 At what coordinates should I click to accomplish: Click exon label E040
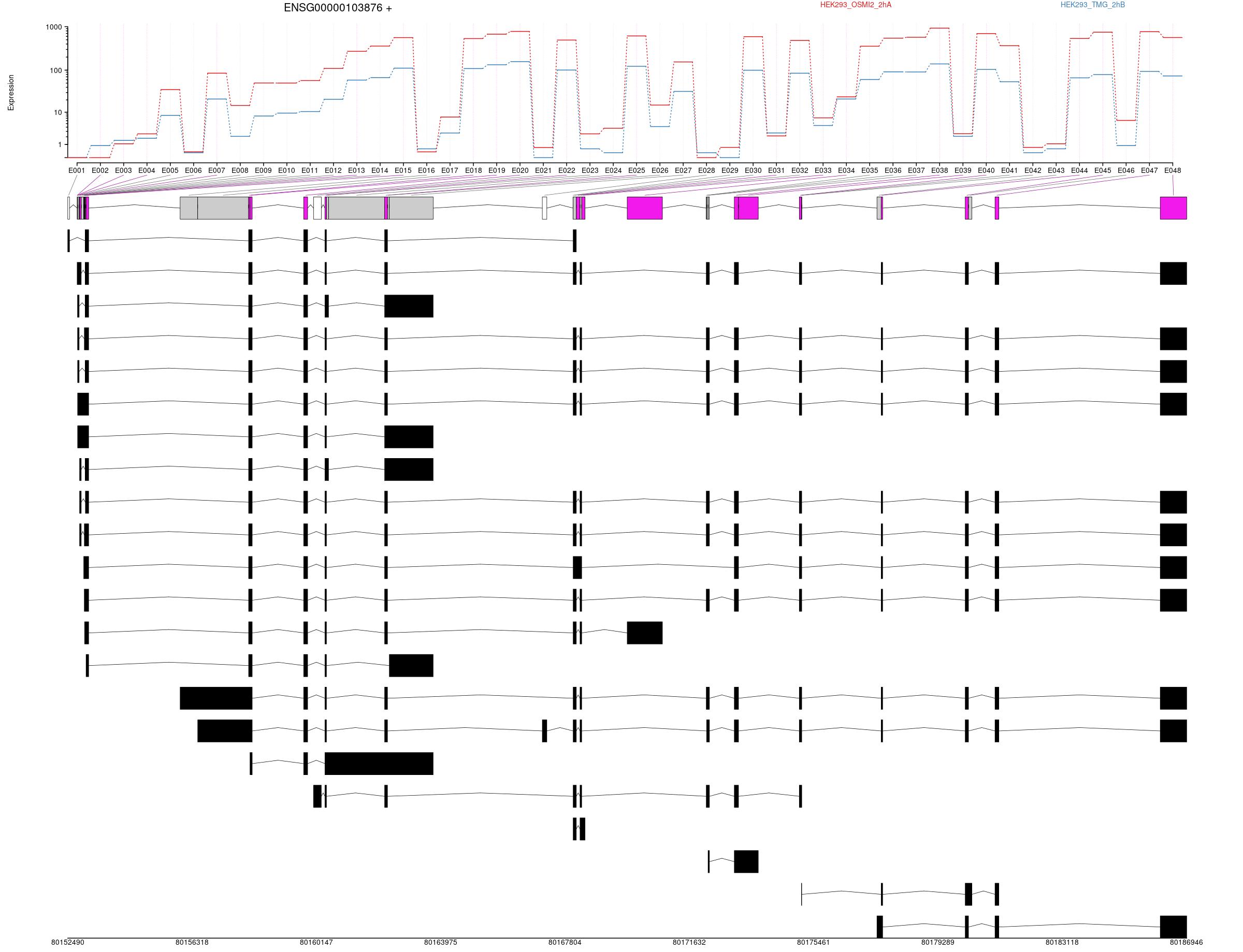coord(986,170)
